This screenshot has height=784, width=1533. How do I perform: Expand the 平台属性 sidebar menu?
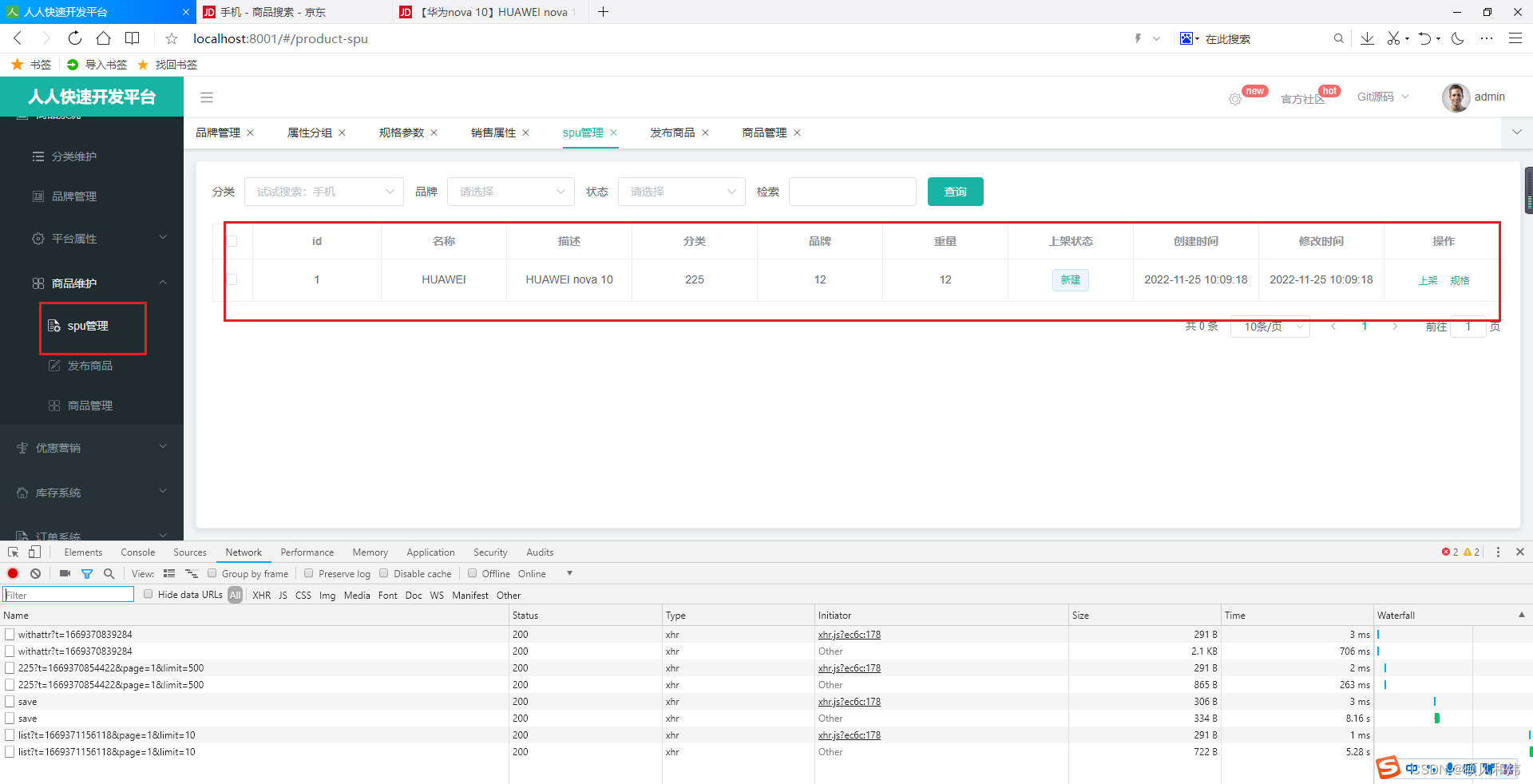pyautogui.click(x=92, y=239)
